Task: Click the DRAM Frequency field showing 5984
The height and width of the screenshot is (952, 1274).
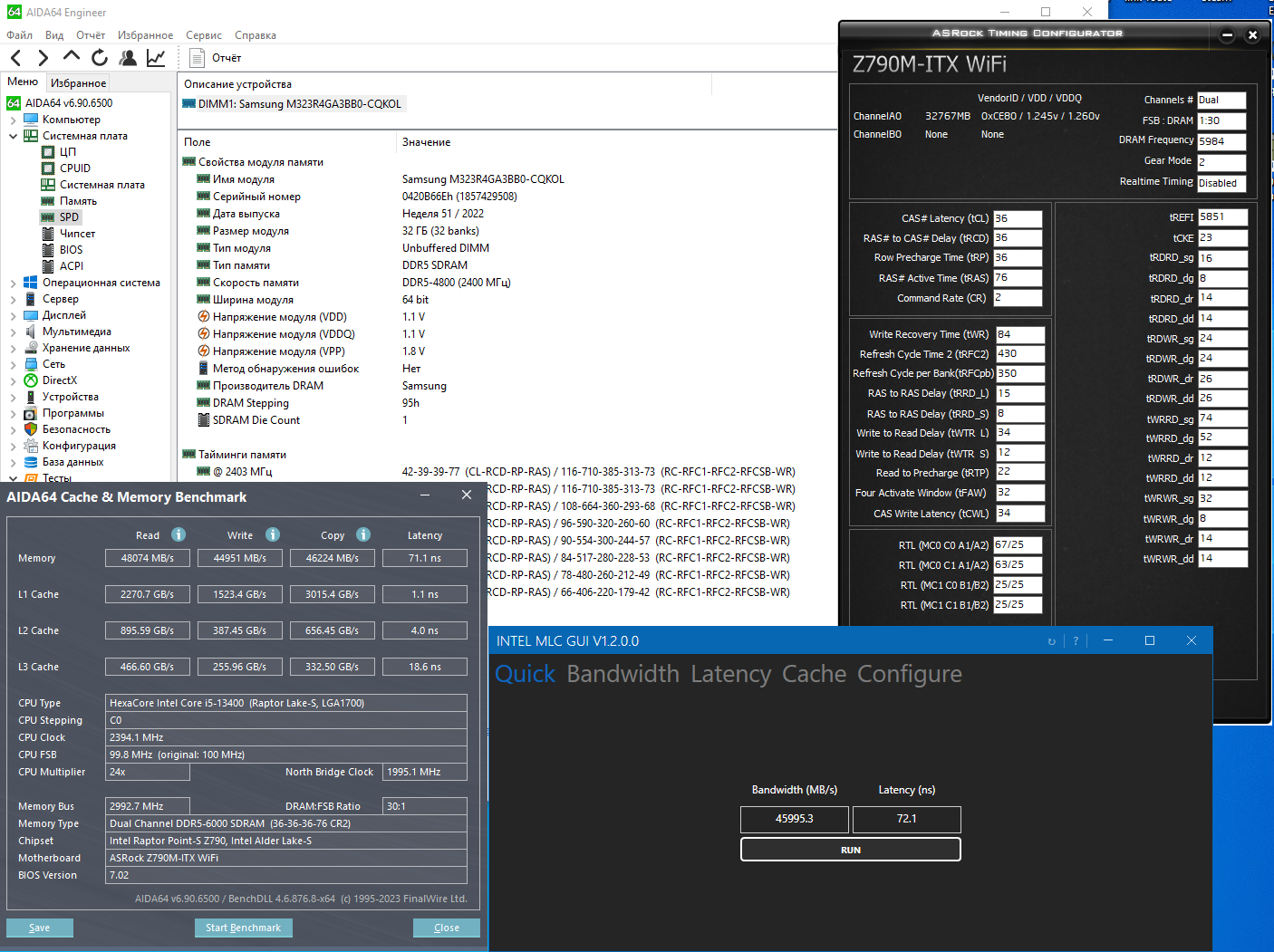Action: (1221, 141)
